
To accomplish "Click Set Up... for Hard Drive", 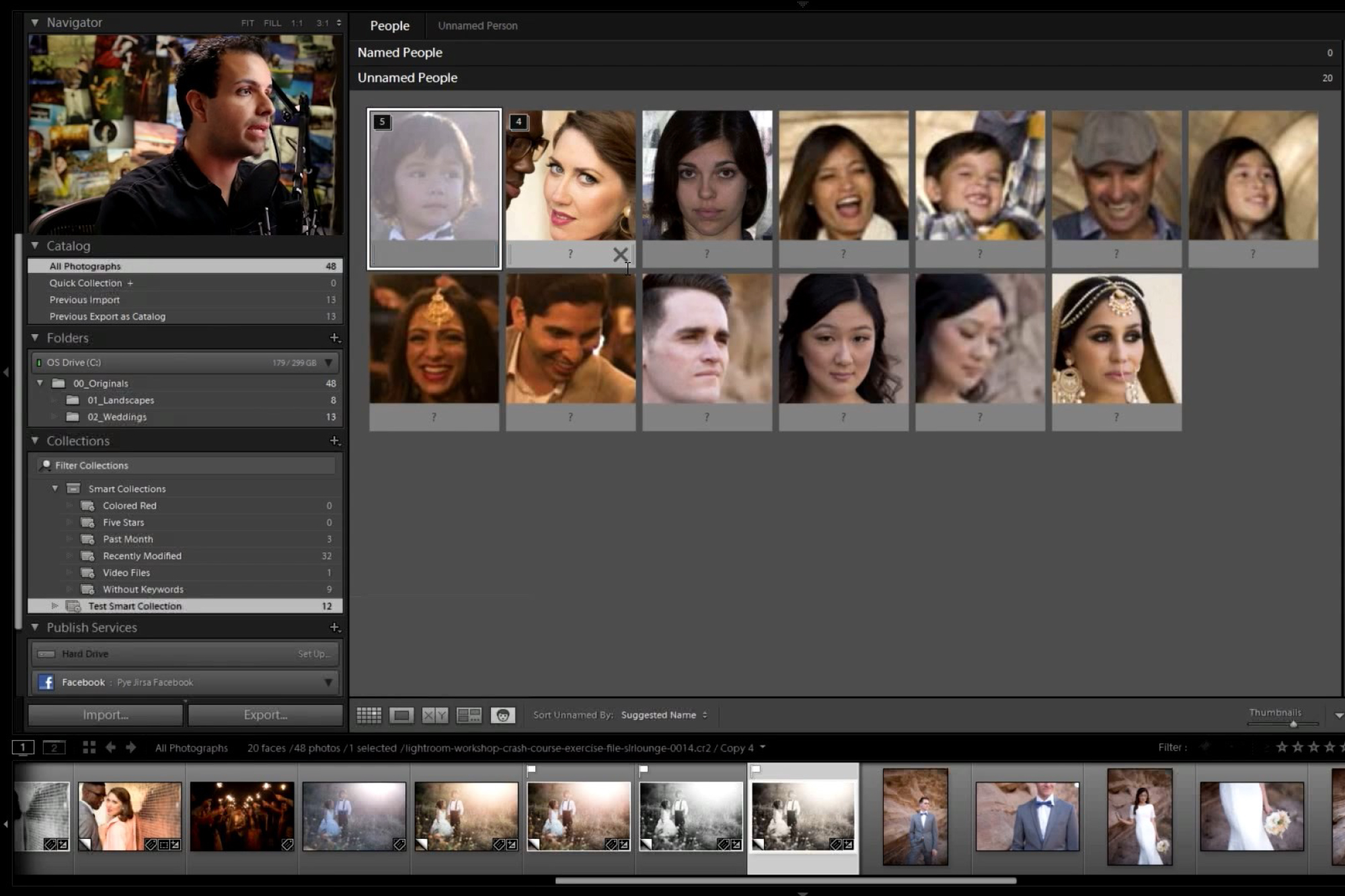I will [313, 654].
